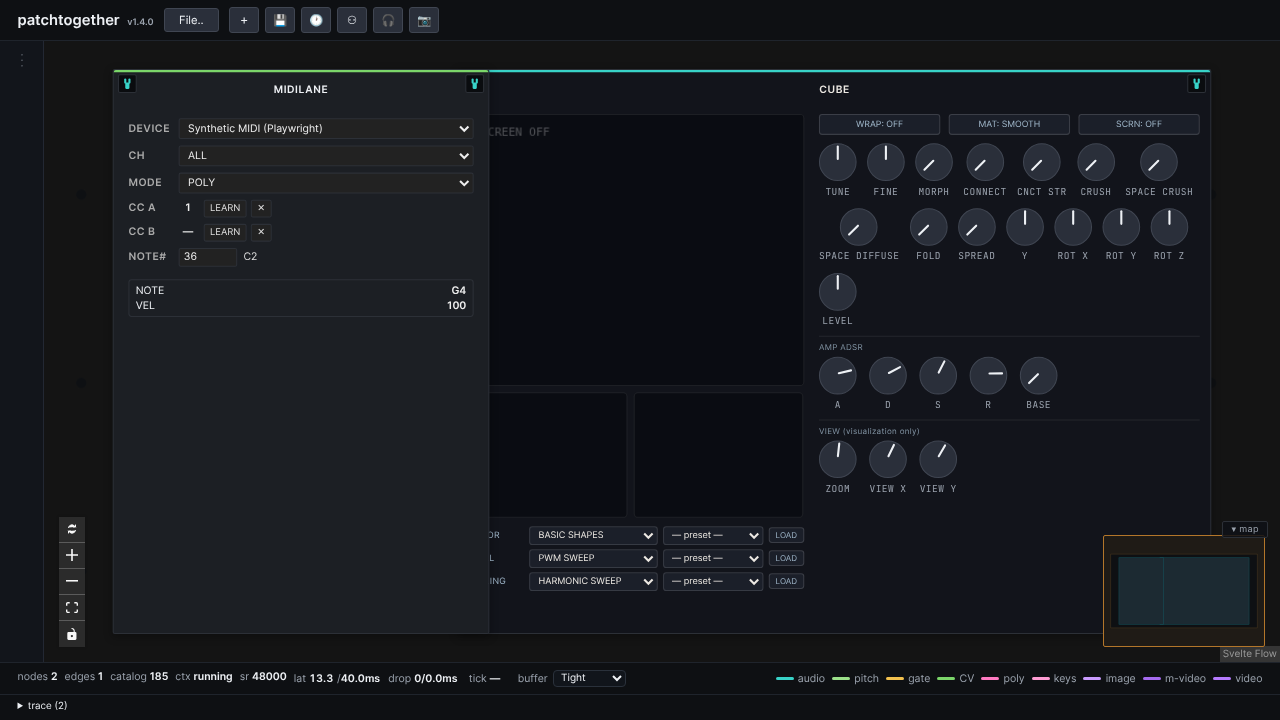
Task: Click LEARN for CC A
Action: 225,208
